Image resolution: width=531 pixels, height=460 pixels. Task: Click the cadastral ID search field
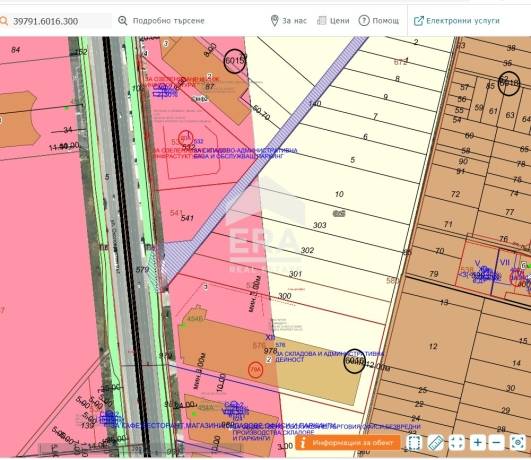coord(56,21)
